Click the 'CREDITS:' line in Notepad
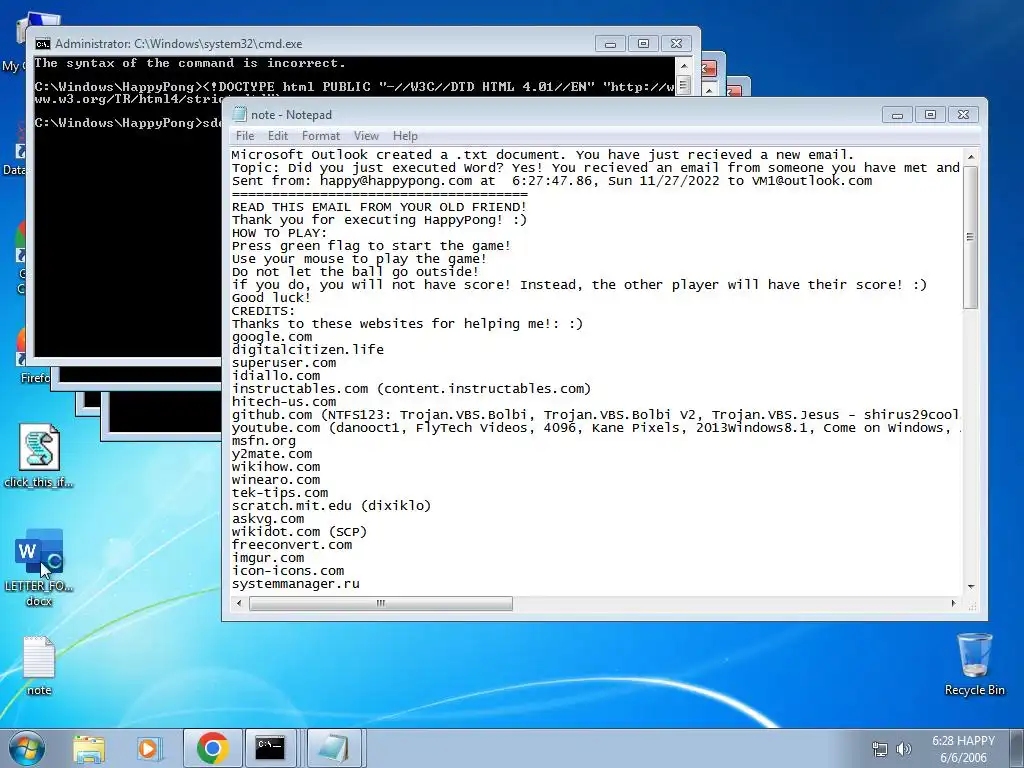Screen dimensions: 1024x768 (263, 311)
